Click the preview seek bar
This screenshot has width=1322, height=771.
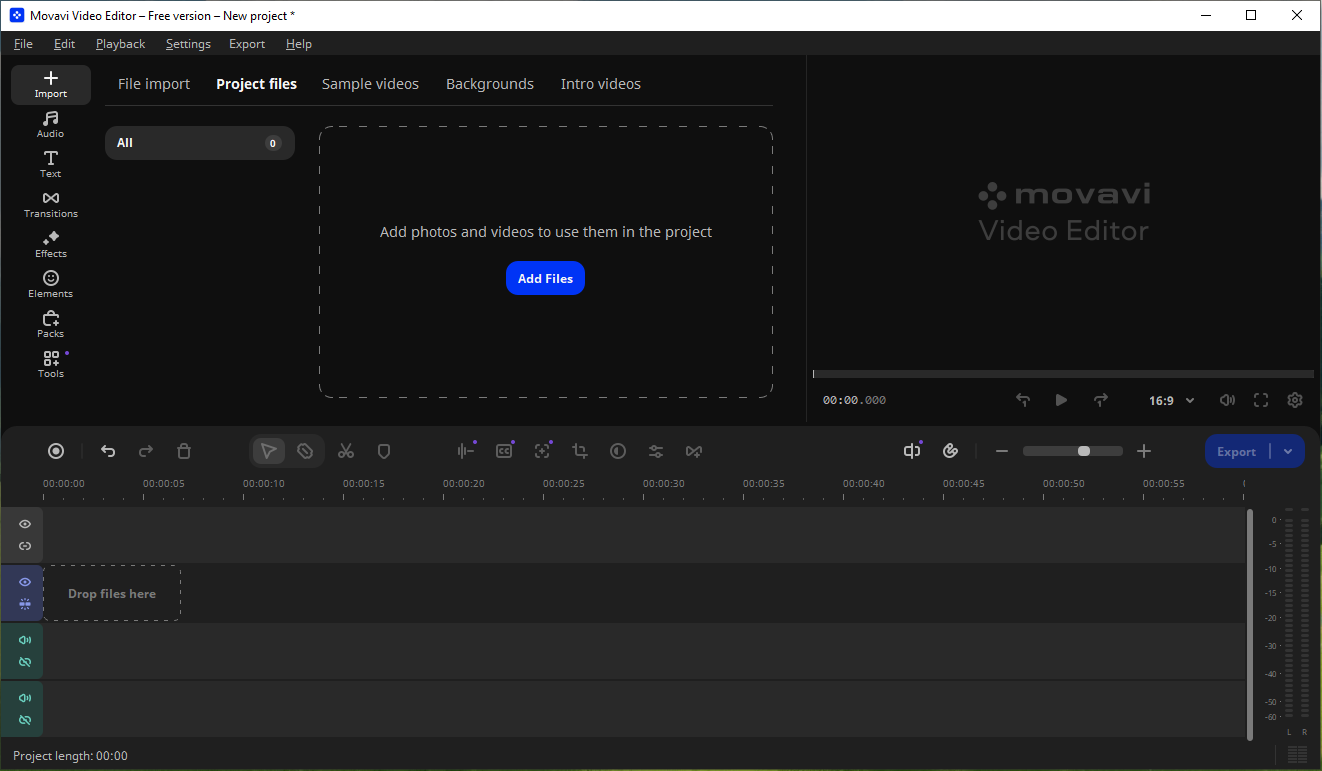[1063, 374]
